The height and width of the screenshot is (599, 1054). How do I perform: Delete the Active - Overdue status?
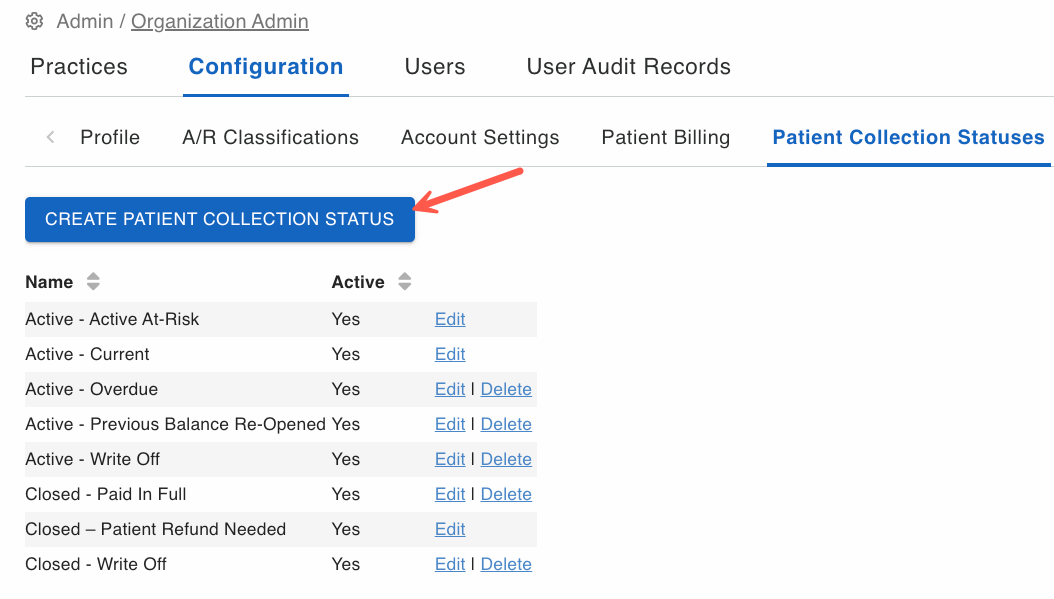tap(506, 389)
